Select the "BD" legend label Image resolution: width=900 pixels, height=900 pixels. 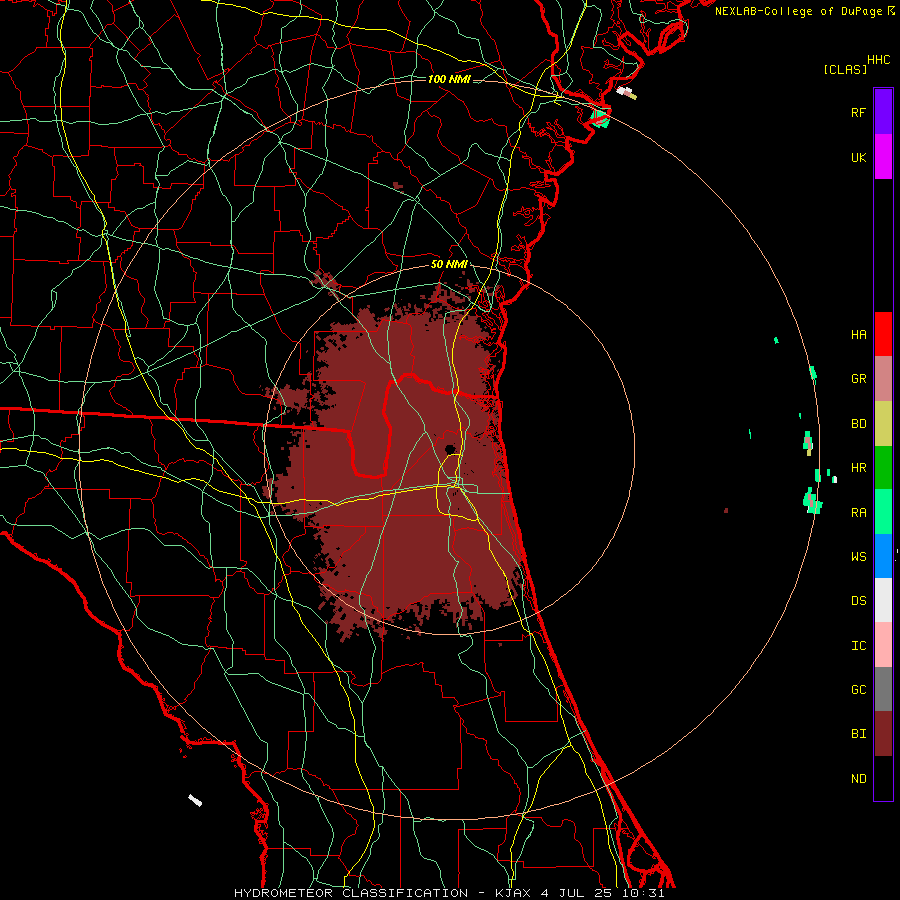pyautogui.click(x=858, y=423)
